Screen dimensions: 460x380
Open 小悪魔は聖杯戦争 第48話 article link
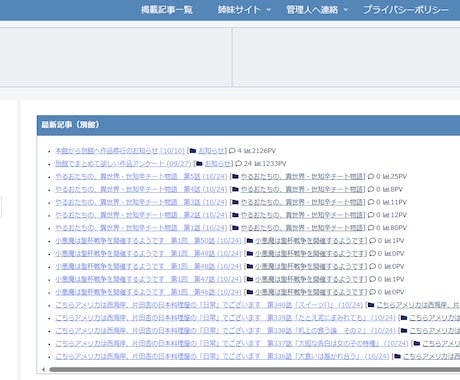(x=148, y=266)
